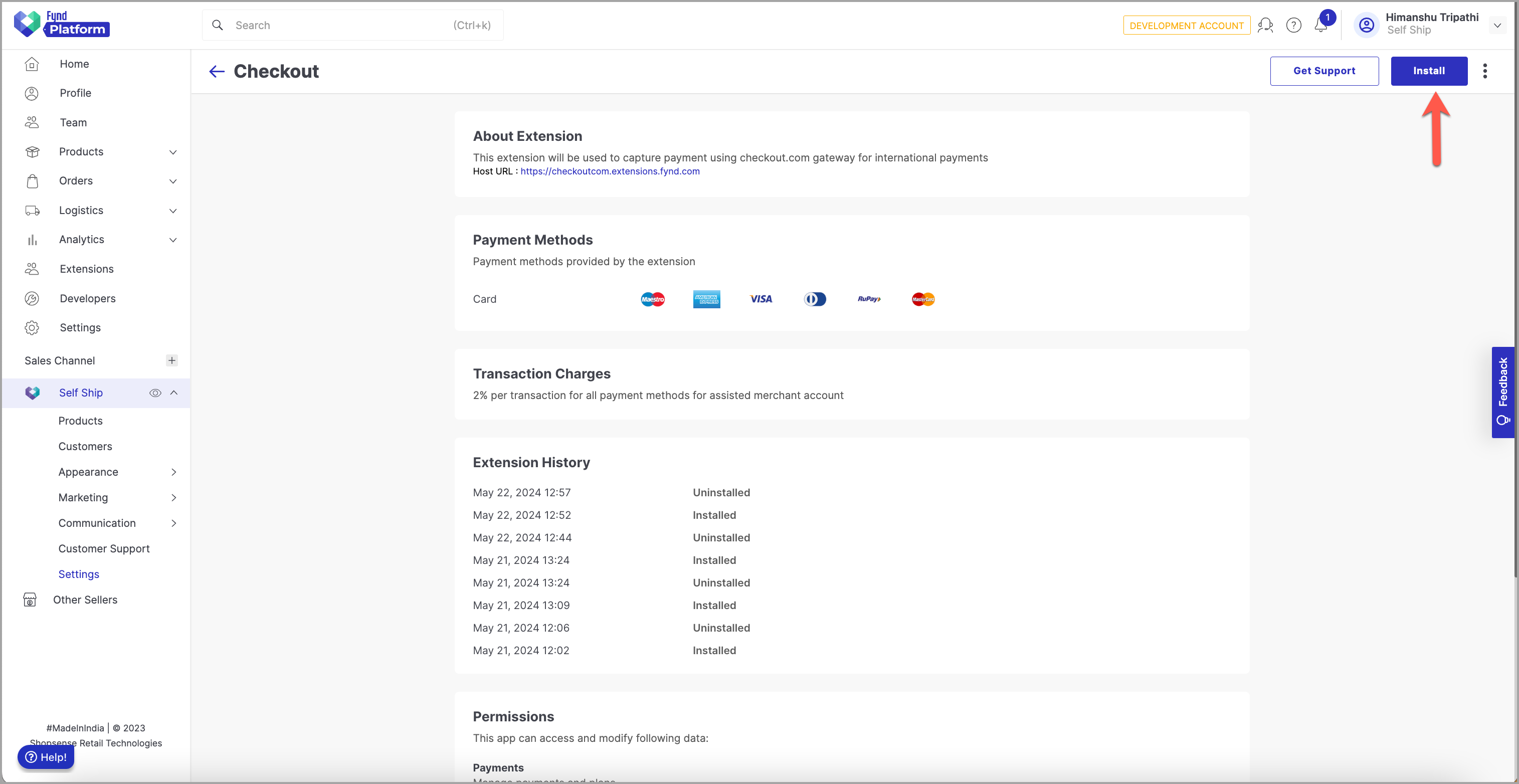
Task: Click the Visa card logo
Action: pyautogui.click(x=761, y=299)
